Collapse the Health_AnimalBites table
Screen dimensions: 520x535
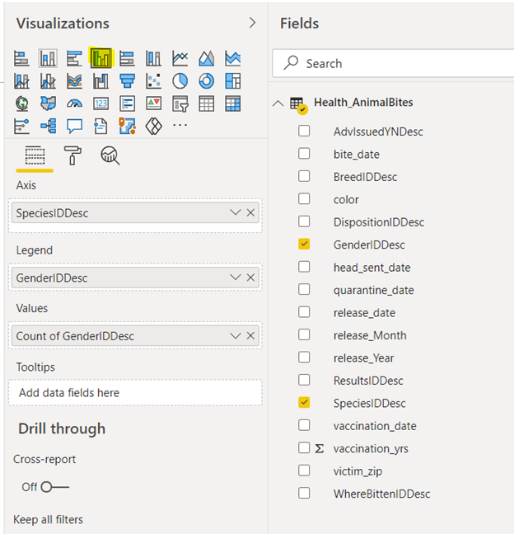[x=278, y=103]
